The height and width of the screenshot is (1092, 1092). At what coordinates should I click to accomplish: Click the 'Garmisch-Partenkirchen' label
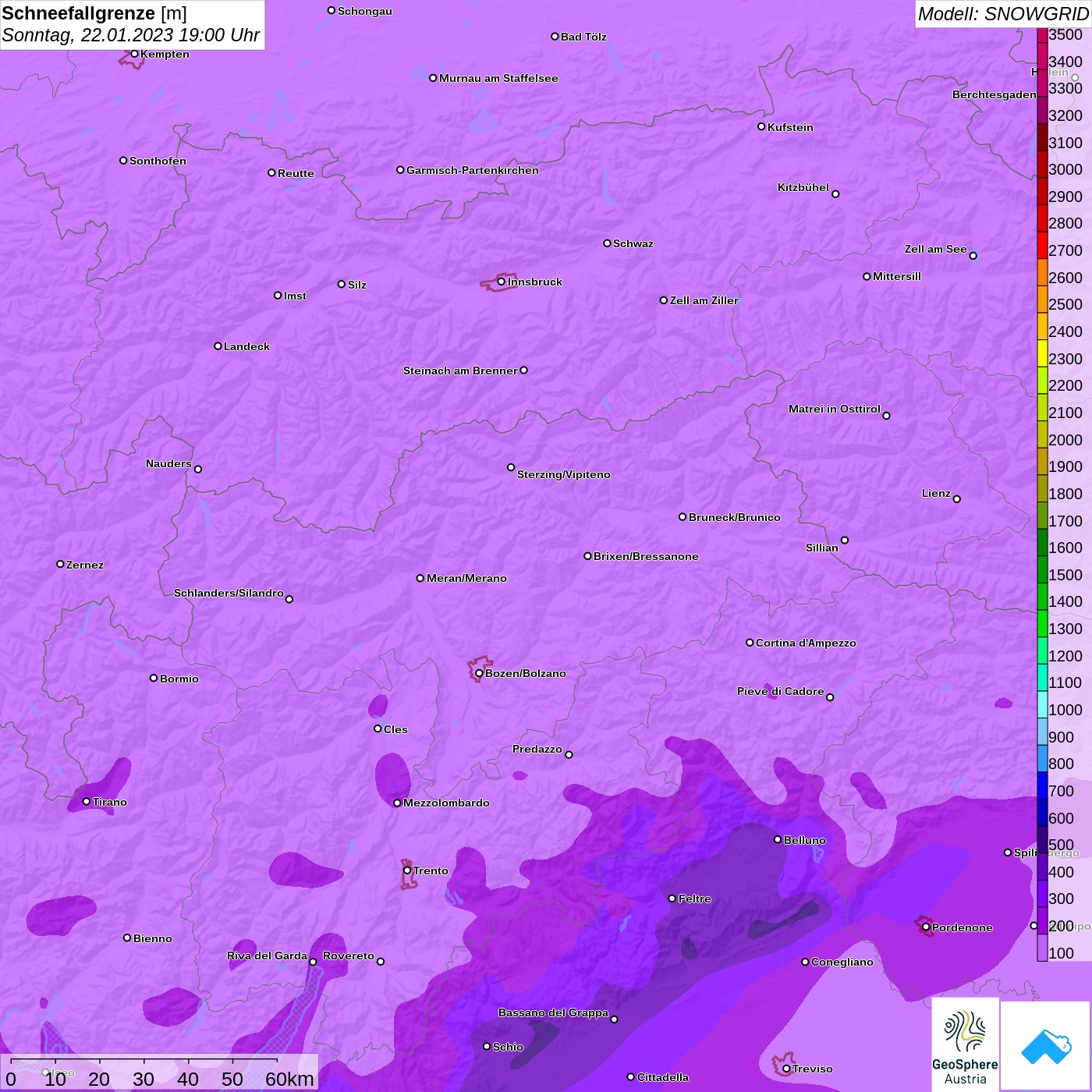(x=473, y=170)
